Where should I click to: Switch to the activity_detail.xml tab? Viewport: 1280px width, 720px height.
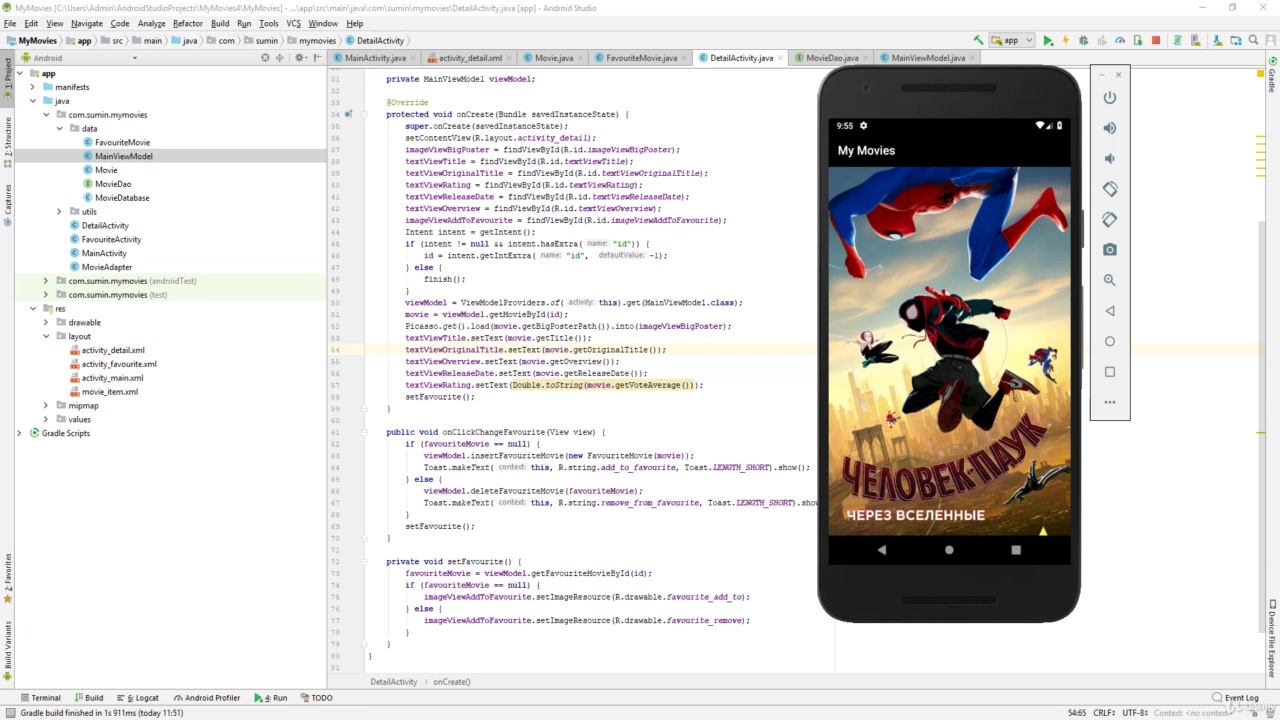coord(470,58)
